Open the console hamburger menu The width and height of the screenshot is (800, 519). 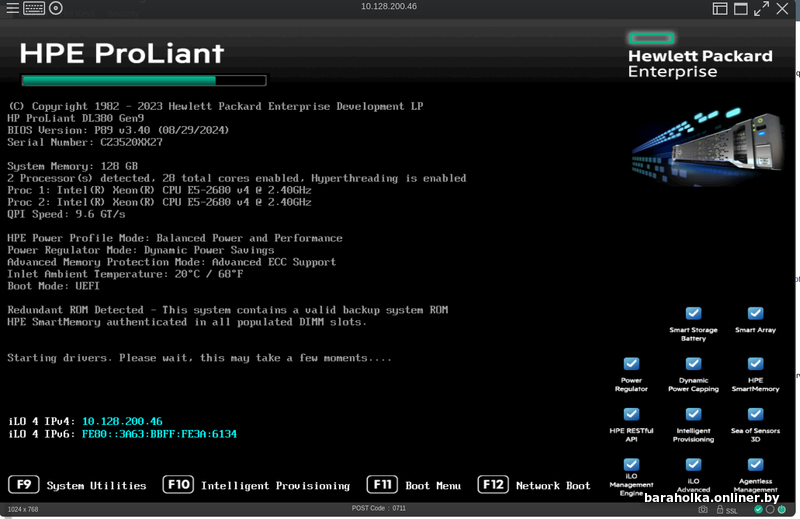coord(12,8)
